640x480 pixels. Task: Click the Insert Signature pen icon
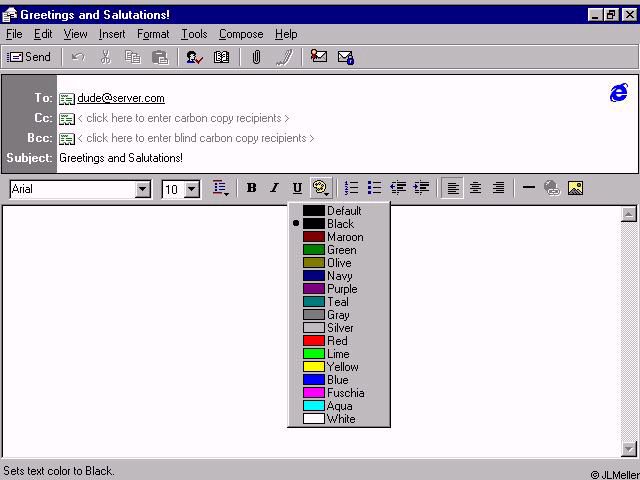click(x=284, y=57)
